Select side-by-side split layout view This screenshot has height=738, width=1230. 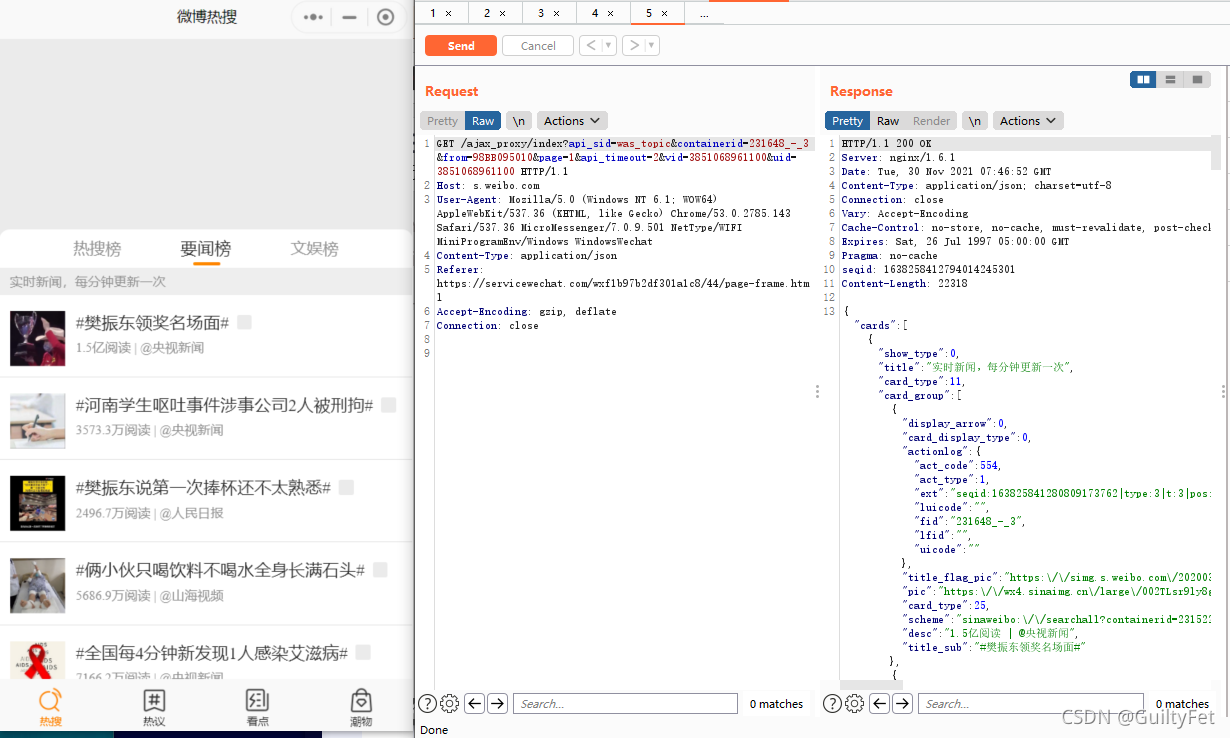pos(1143,79)
